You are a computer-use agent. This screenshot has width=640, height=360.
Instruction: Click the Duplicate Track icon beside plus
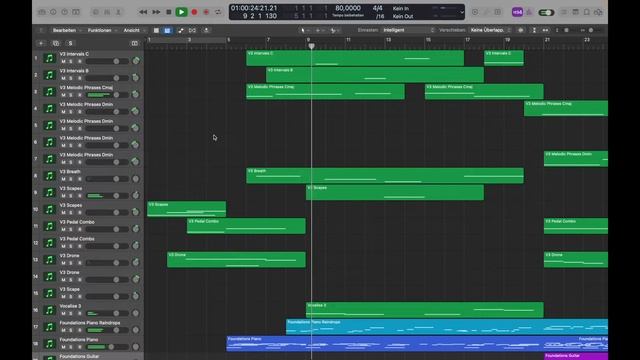[56, 43]
